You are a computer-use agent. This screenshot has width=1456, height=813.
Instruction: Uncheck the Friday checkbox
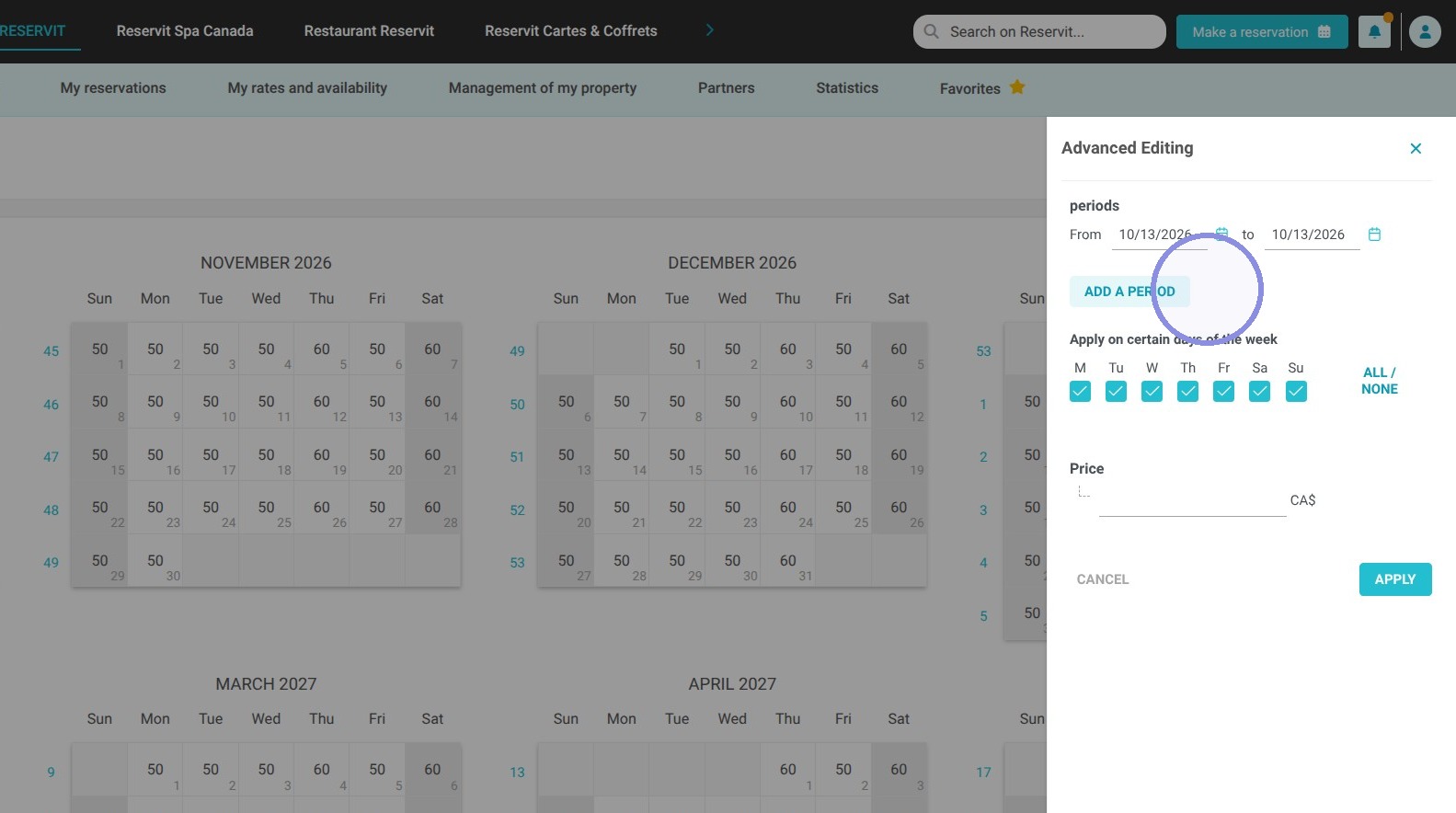tap(1223, 392)
